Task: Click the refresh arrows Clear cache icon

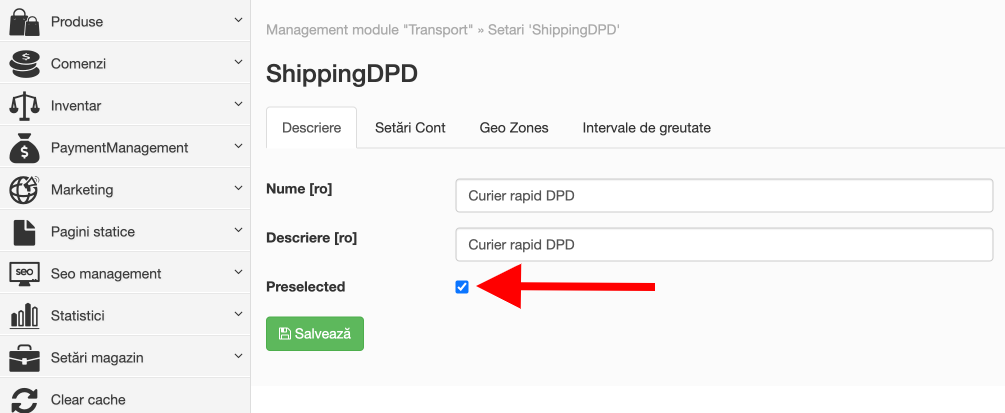Action: 24,400
